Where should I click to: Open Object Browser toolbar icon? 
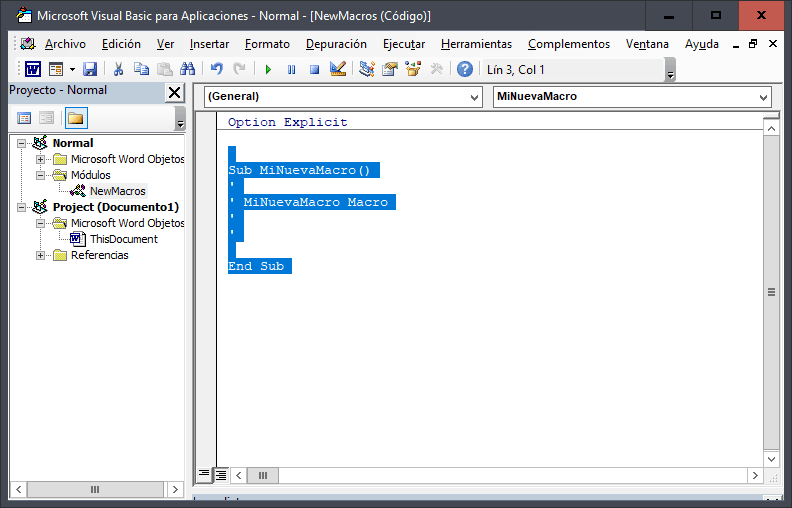[x=413, y=69]
